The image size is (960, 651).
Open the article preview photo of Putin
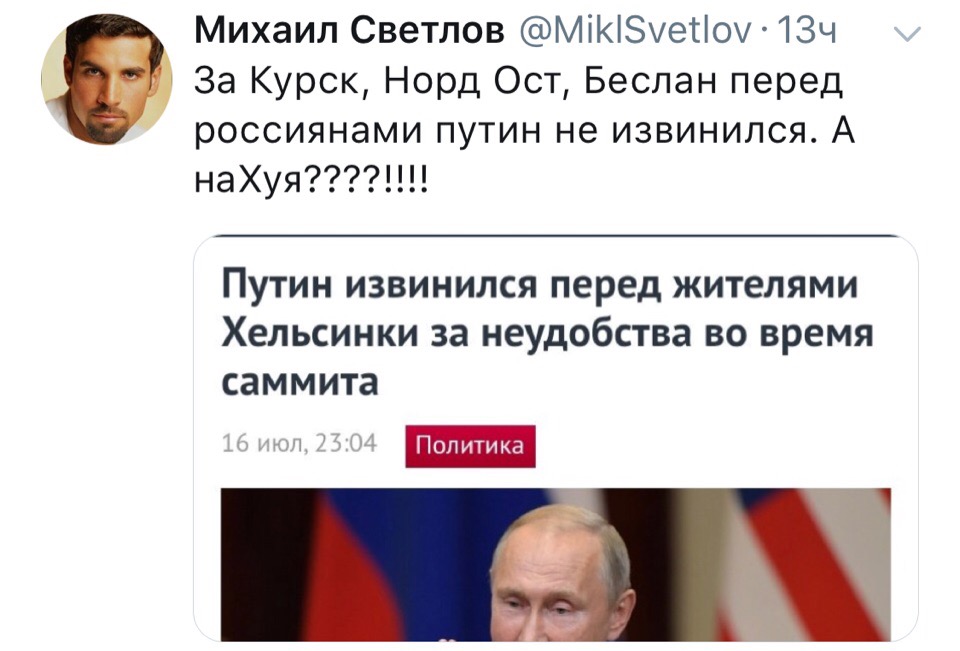point(557,563)
